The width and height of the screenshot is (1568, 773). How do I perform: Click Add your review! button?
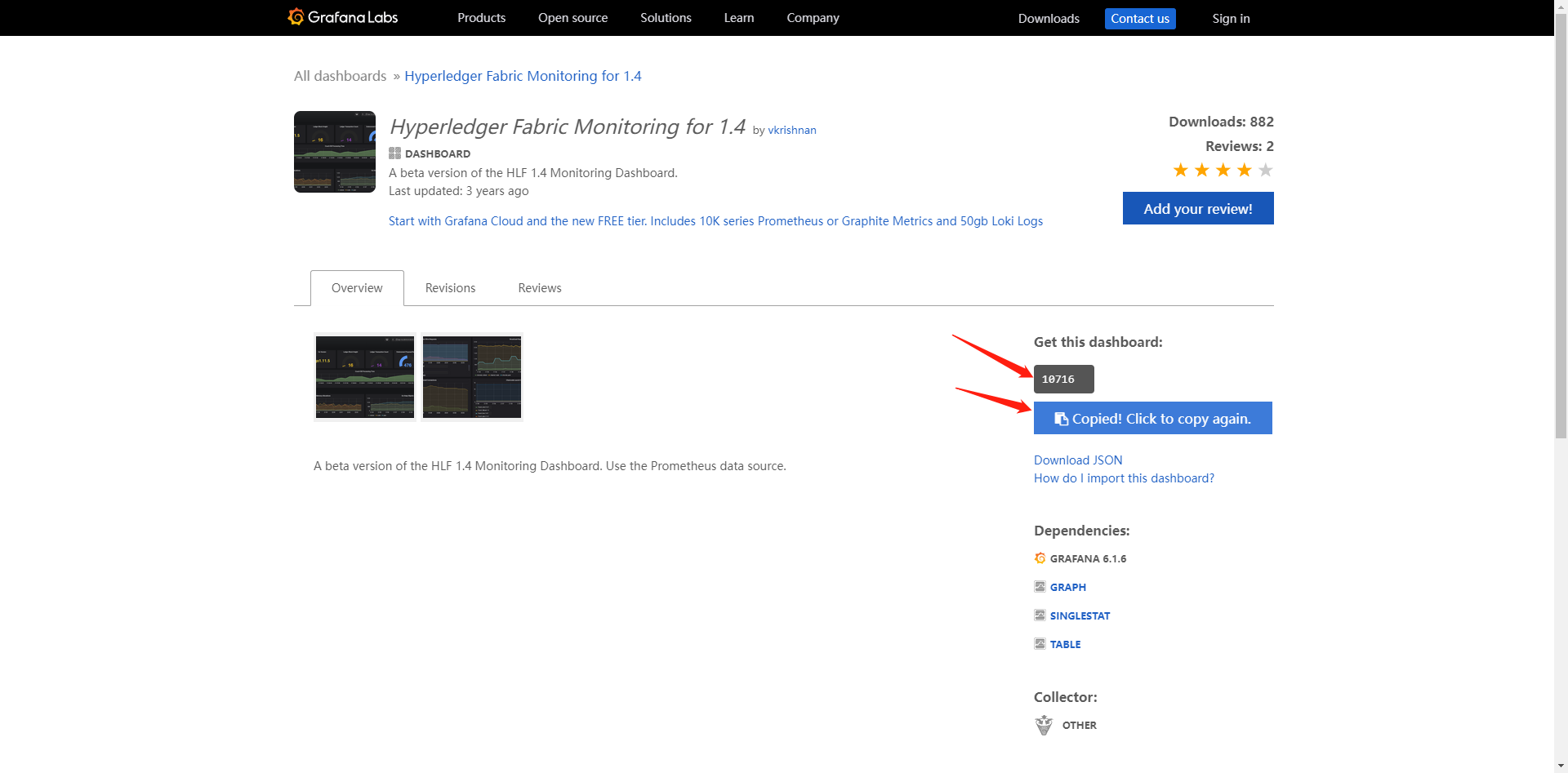click(1198, 208)
